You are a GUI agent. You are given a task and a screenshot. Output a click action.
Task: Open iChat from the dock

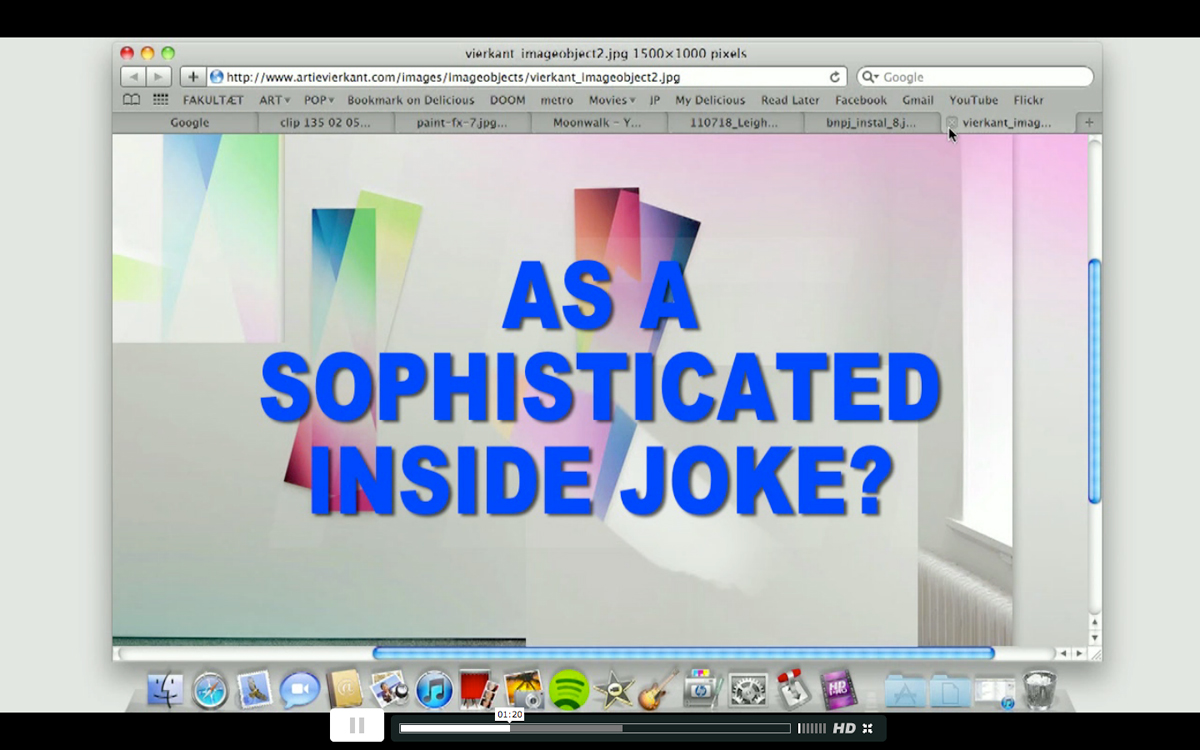coord(299,690)
